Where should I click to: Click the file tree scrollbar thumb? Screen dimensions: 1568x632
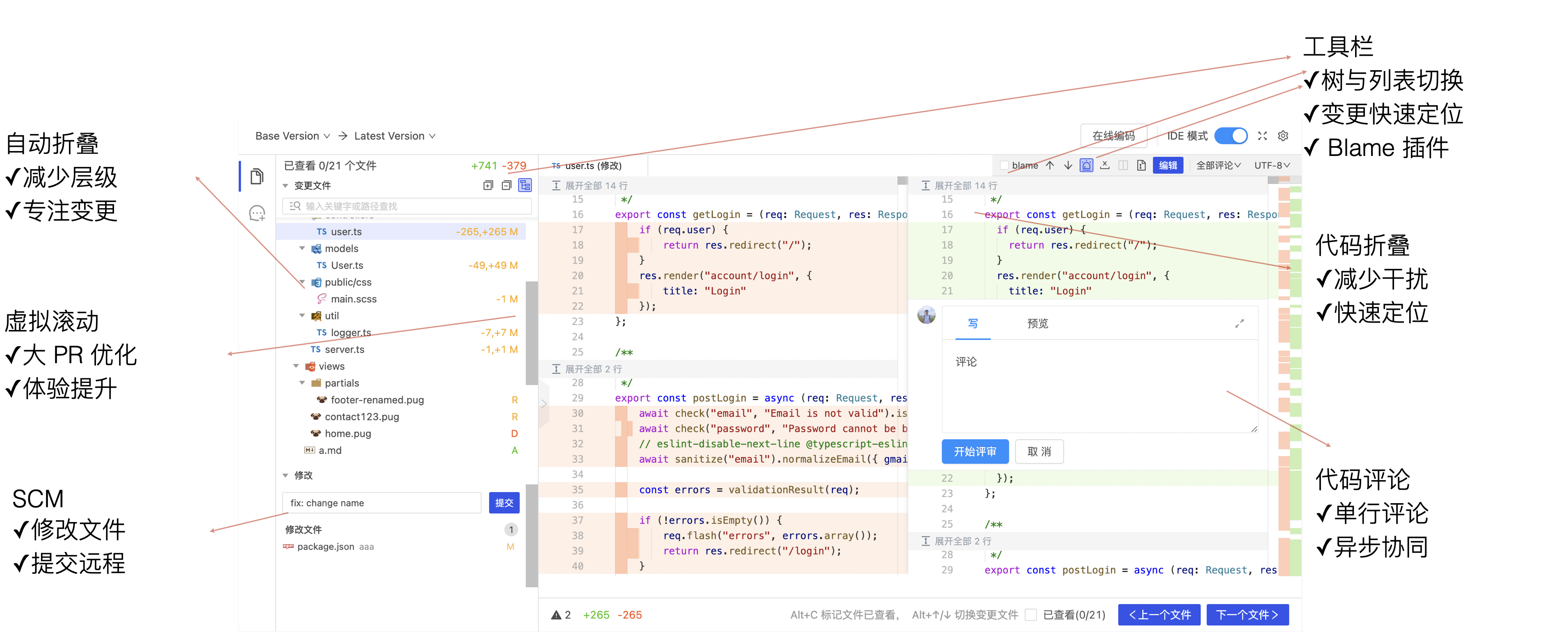point(531,332)
